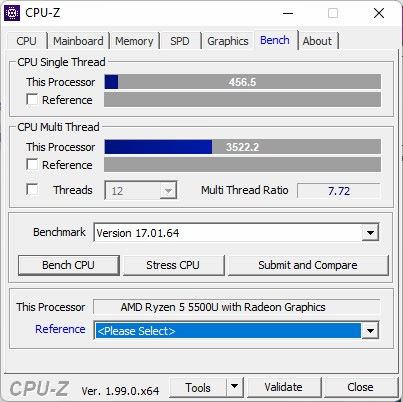
Task: Select the Graphics tab
Action: 228,41
